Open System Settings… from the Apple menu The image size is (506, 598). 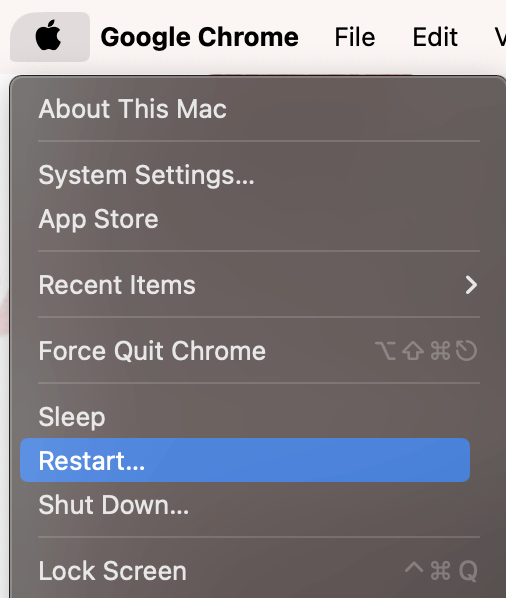[245, 175]
